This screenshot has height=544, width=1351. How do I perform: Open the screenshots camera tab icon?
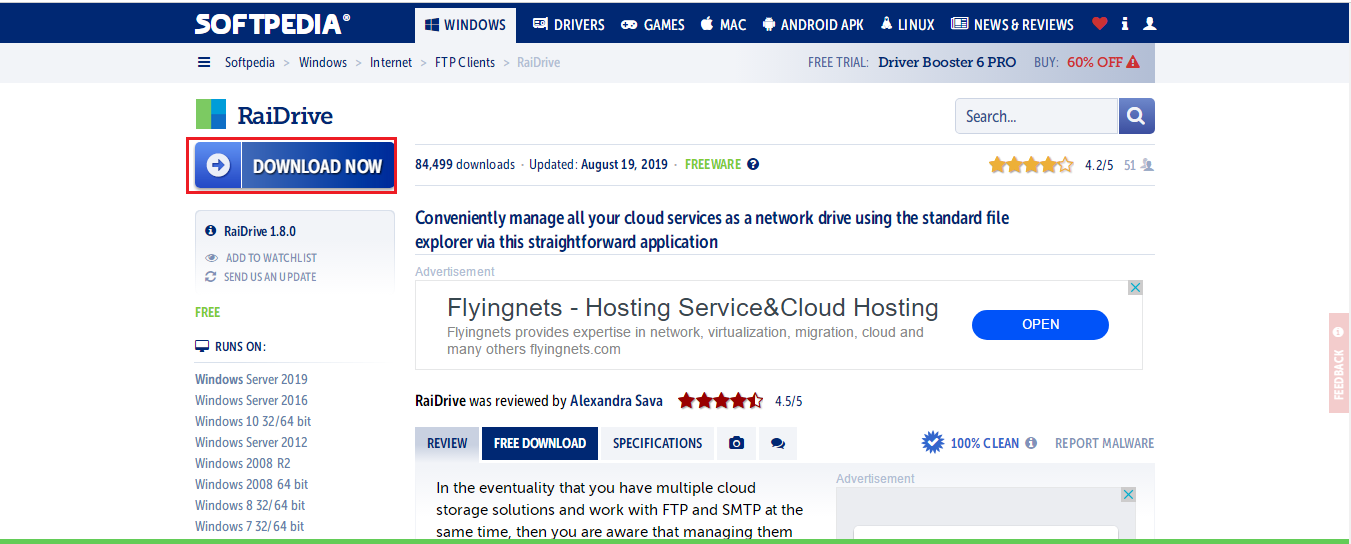[x=737, y=443]
